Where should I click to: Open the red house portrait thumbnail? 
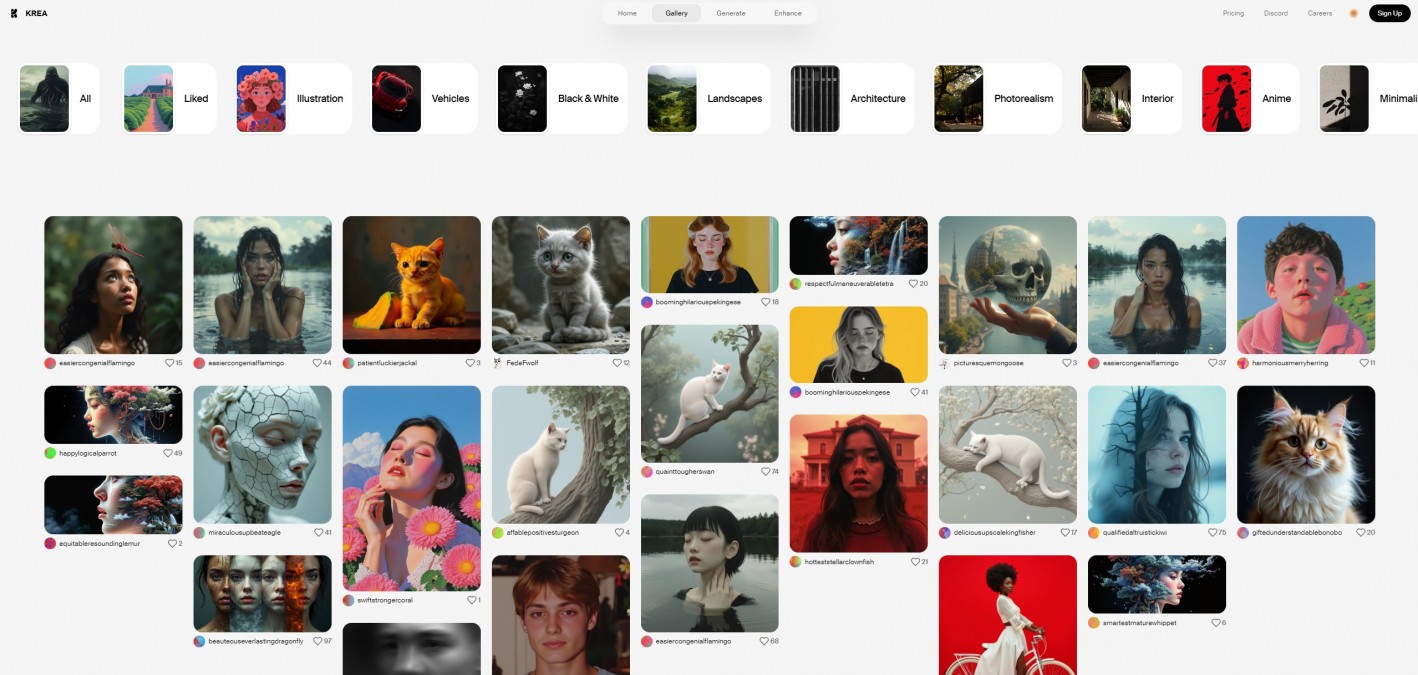coord(858,484)
